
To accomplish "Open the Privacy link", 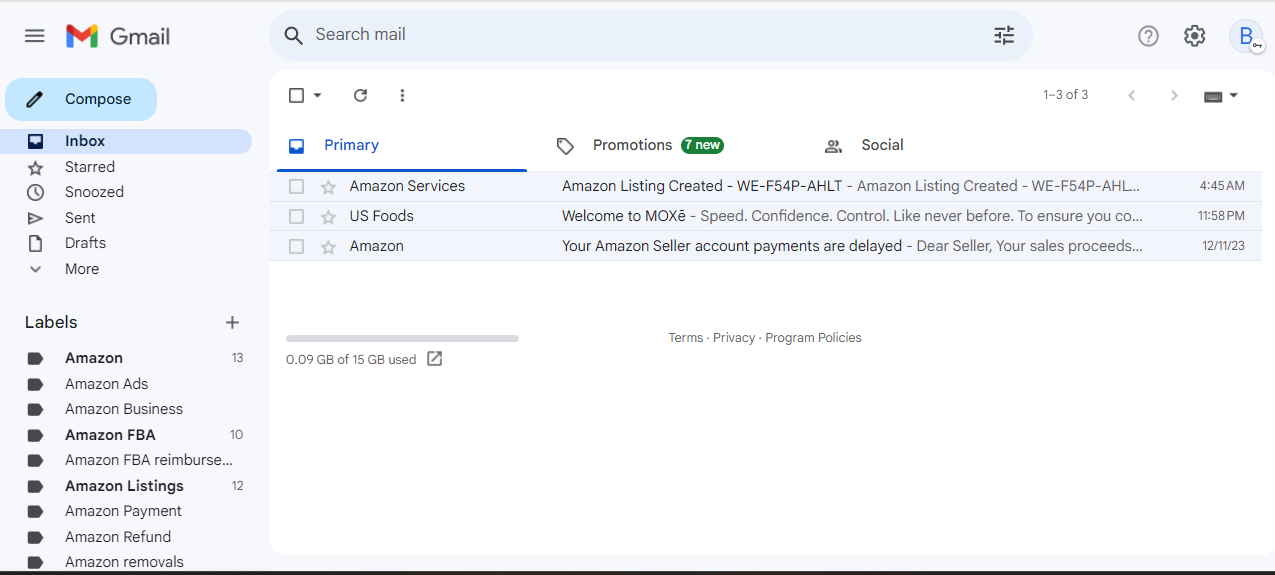I will pyautogui.click(x=734, y=338).
